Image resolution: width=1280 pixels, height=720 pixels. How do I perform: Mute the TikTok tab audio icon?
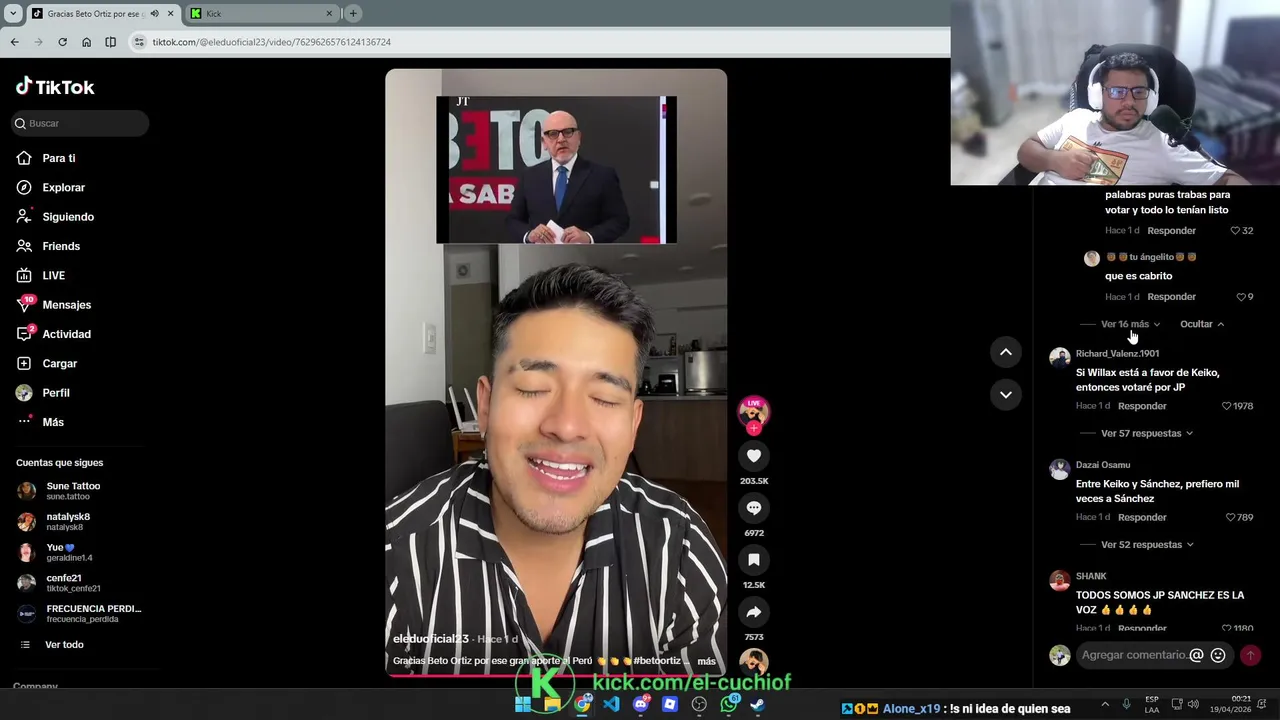[x=154, y=13]
